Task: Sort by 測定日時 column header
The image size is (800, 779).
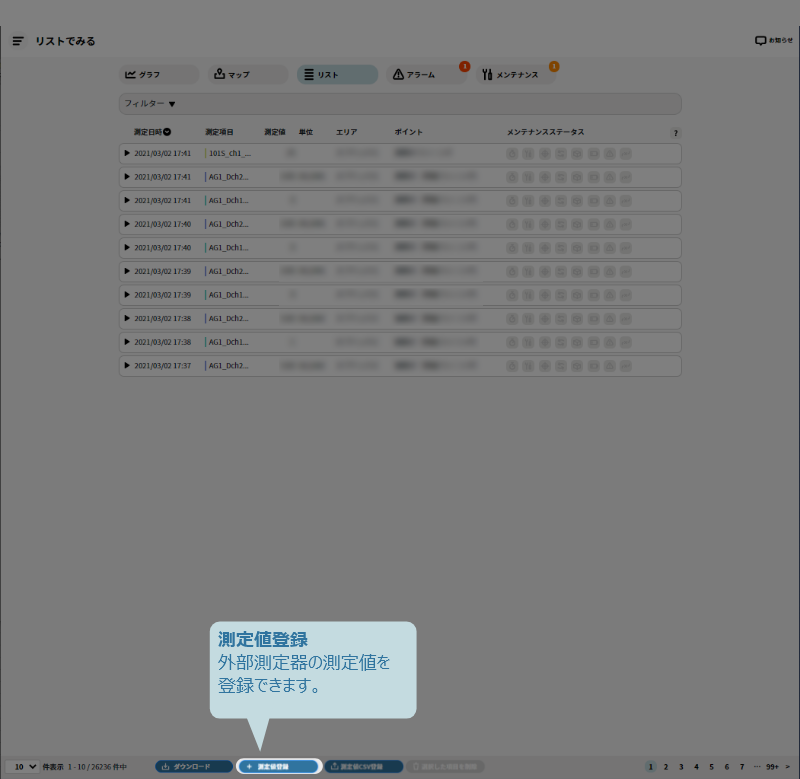Action: (152, 132)
